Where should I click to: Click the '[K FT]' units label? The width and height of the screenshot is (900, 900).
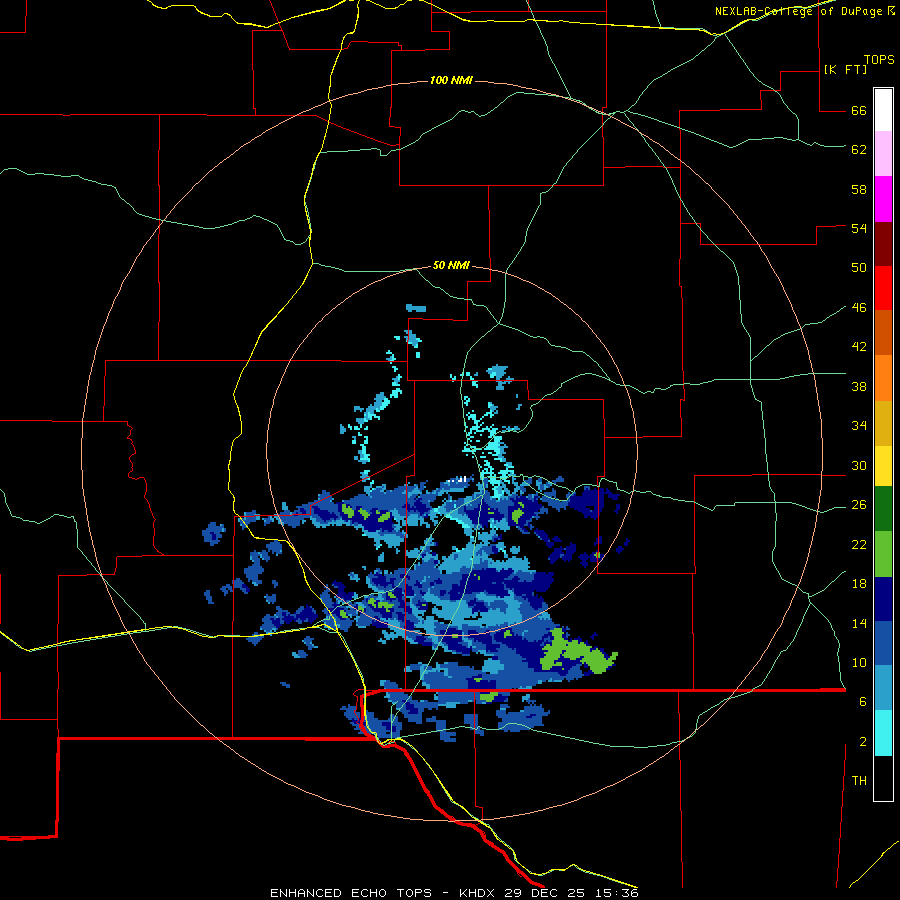(845, 69)
